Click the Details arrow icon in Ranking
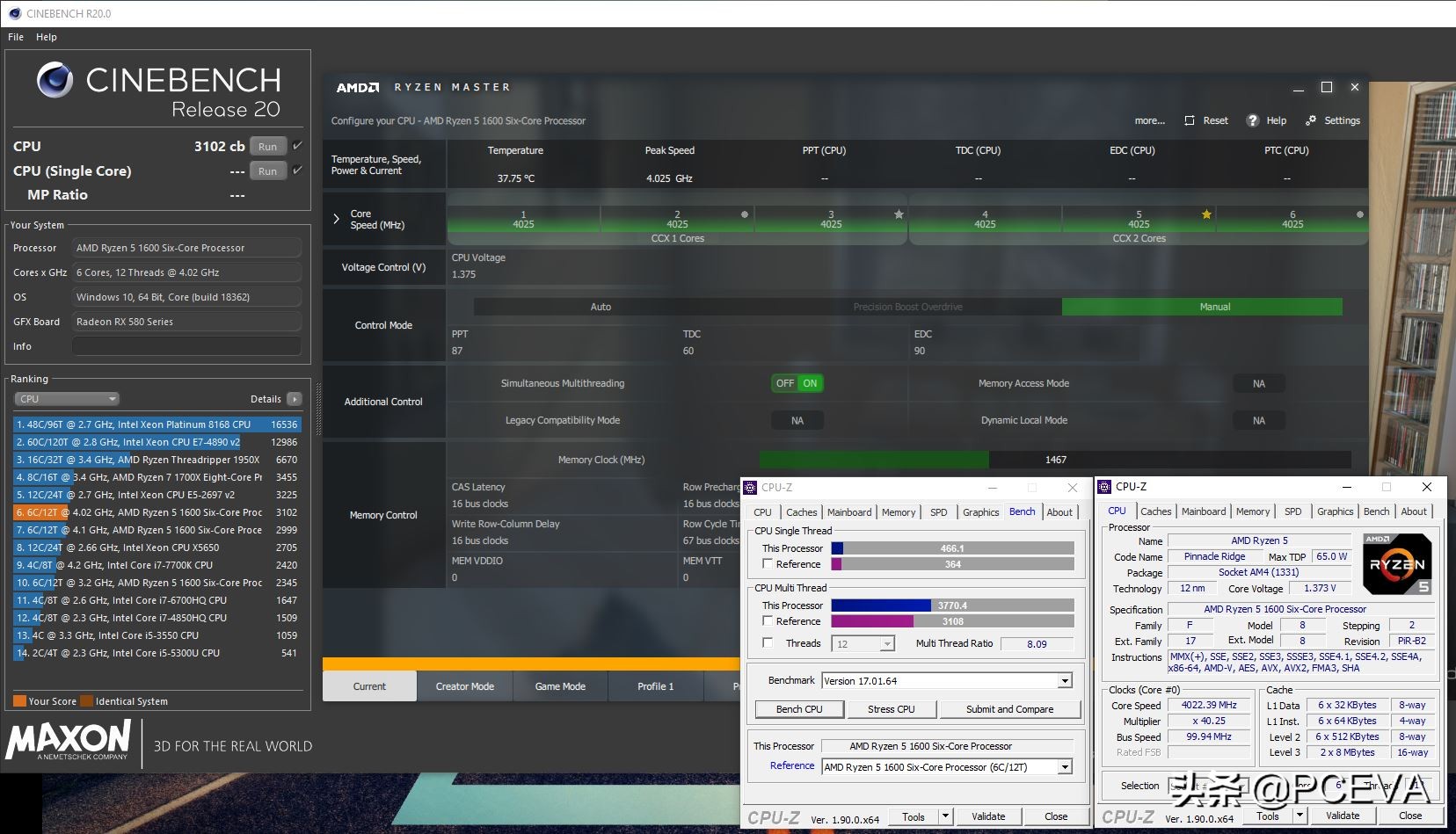 coord(295,399)
